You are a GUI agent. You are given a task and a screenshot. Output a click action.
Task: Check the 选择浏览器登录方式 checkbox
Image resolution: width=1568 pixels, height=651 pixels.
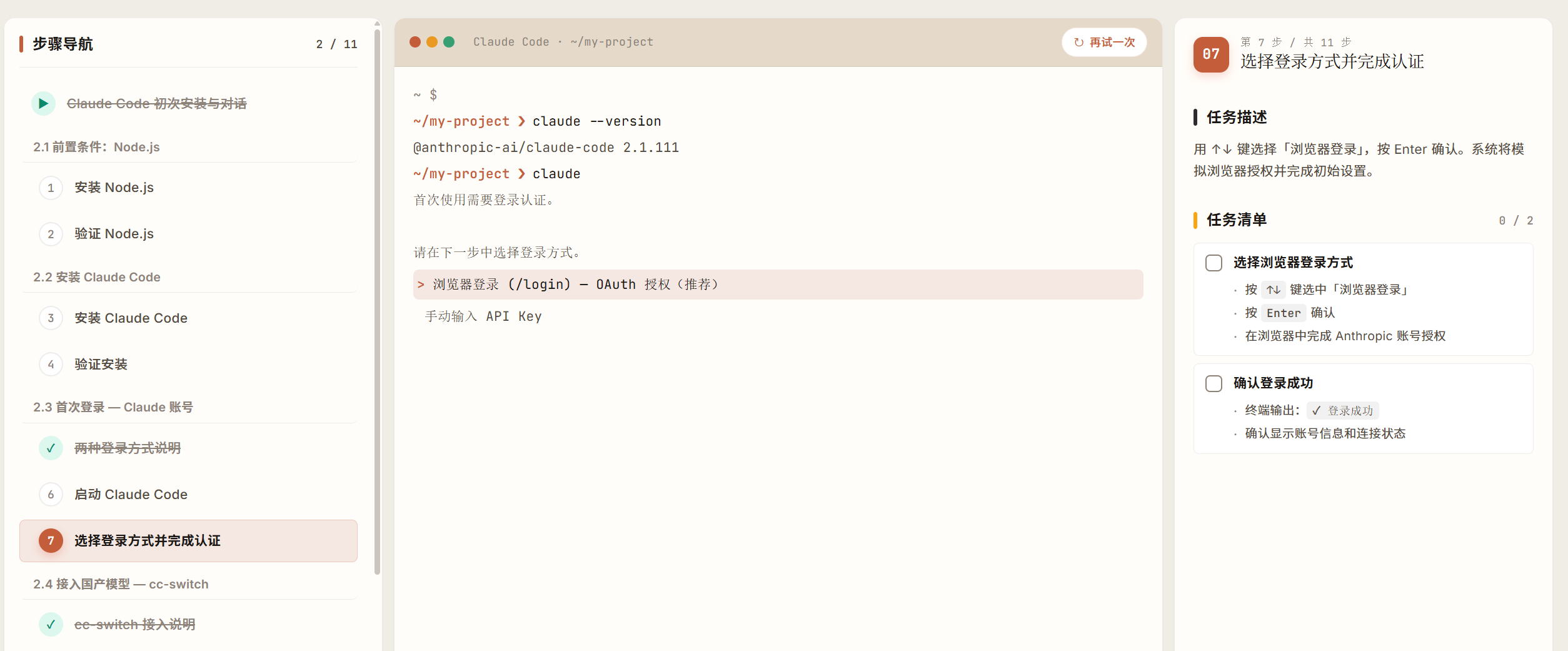click(x=1214, y=263)
